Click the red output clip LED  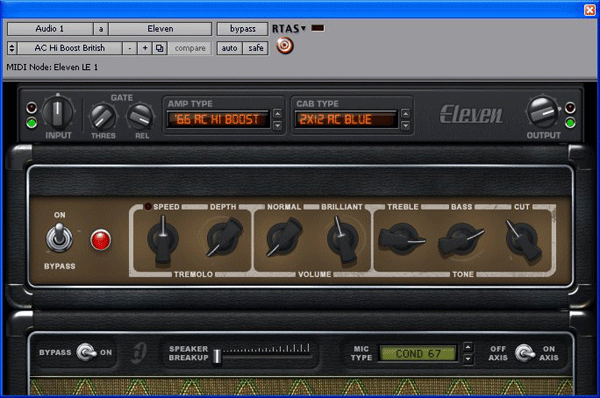(x=570, y=108)
